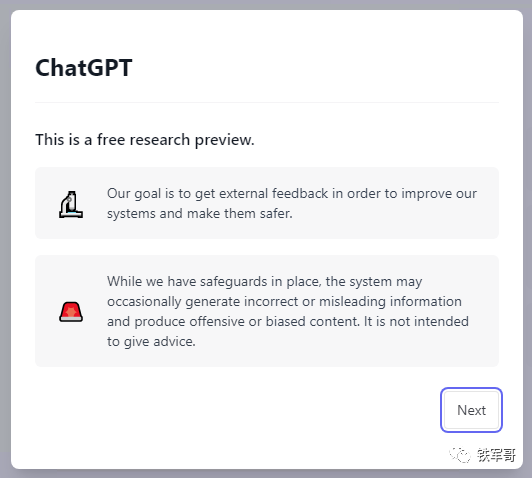Click the "and produce offensive or biased content" text
The width and height of the screenshot is (532, 478).
tap(233, 321)
